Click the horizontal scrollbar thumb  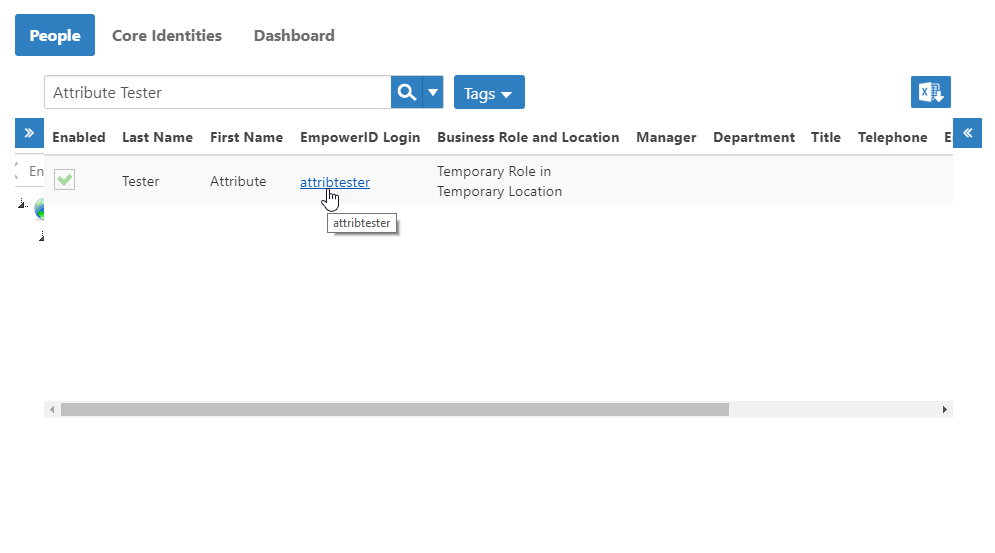pos(394,410)
